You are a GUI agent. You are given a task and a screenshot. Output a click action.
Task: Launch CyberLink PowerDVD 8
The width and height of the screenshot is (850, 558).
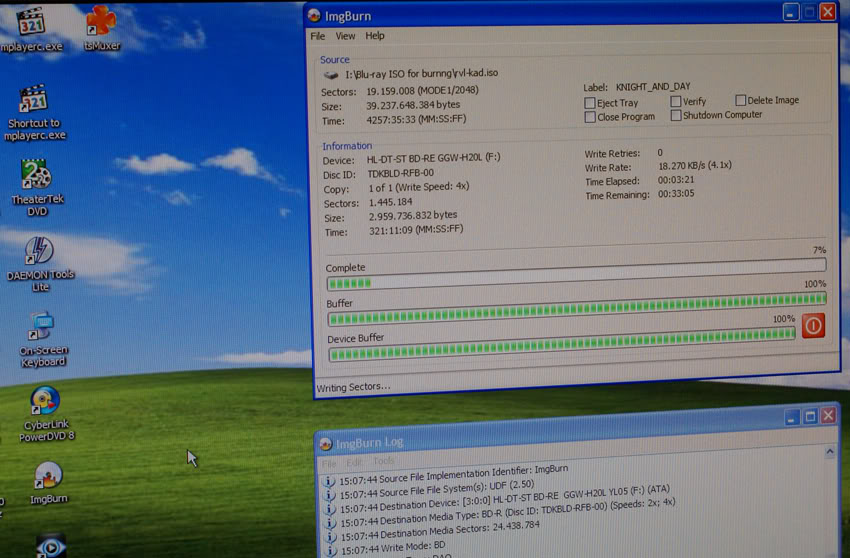pyautogui.click(x=46, y=402)
